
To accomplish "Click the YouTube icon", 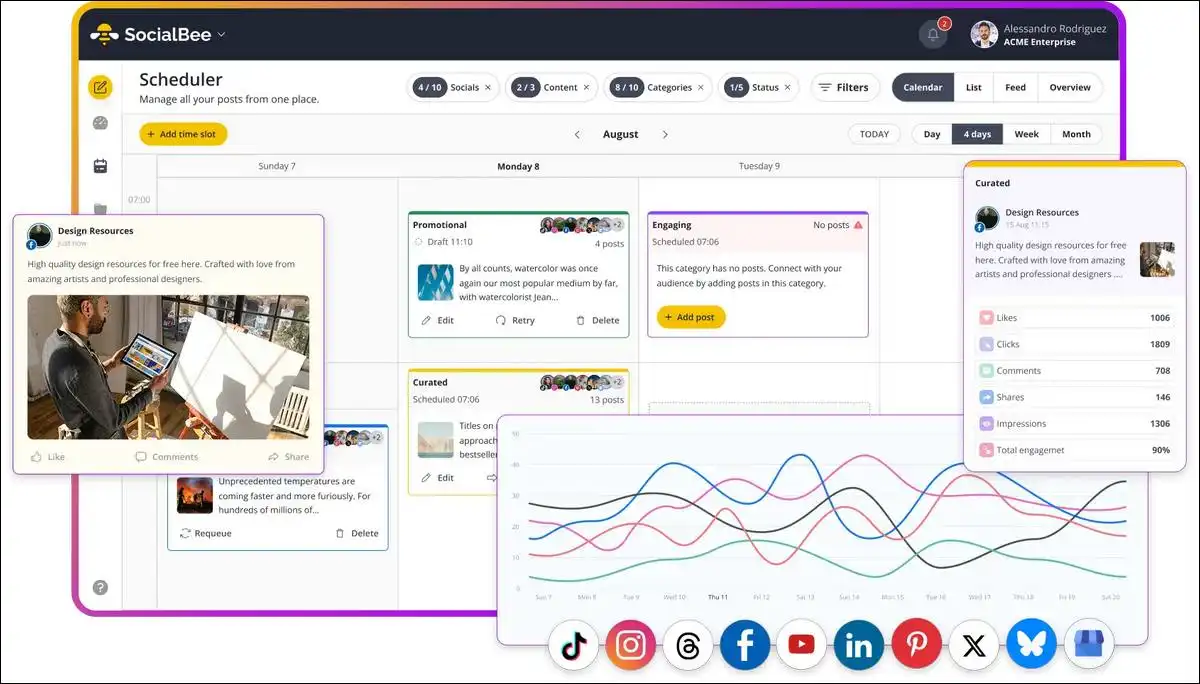I will tap(802, 646).
